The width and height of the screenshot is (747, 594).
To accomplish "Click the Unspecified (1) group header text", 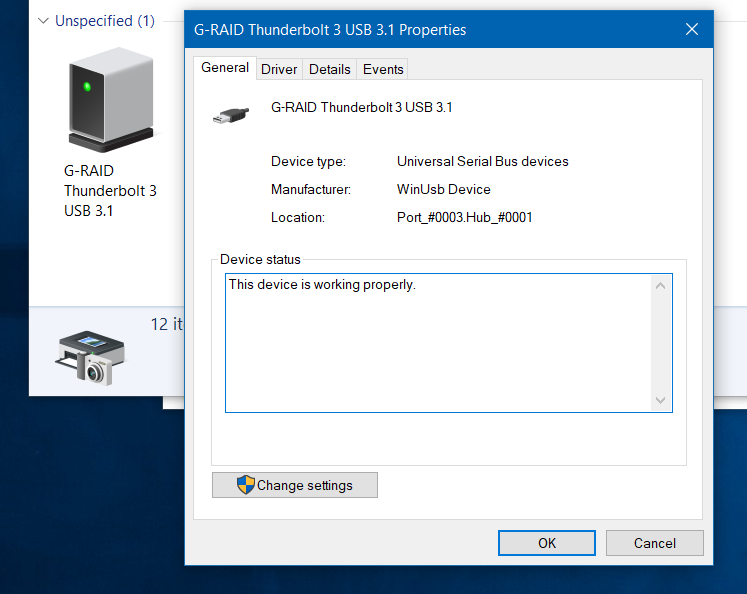I will pos(105,21).
